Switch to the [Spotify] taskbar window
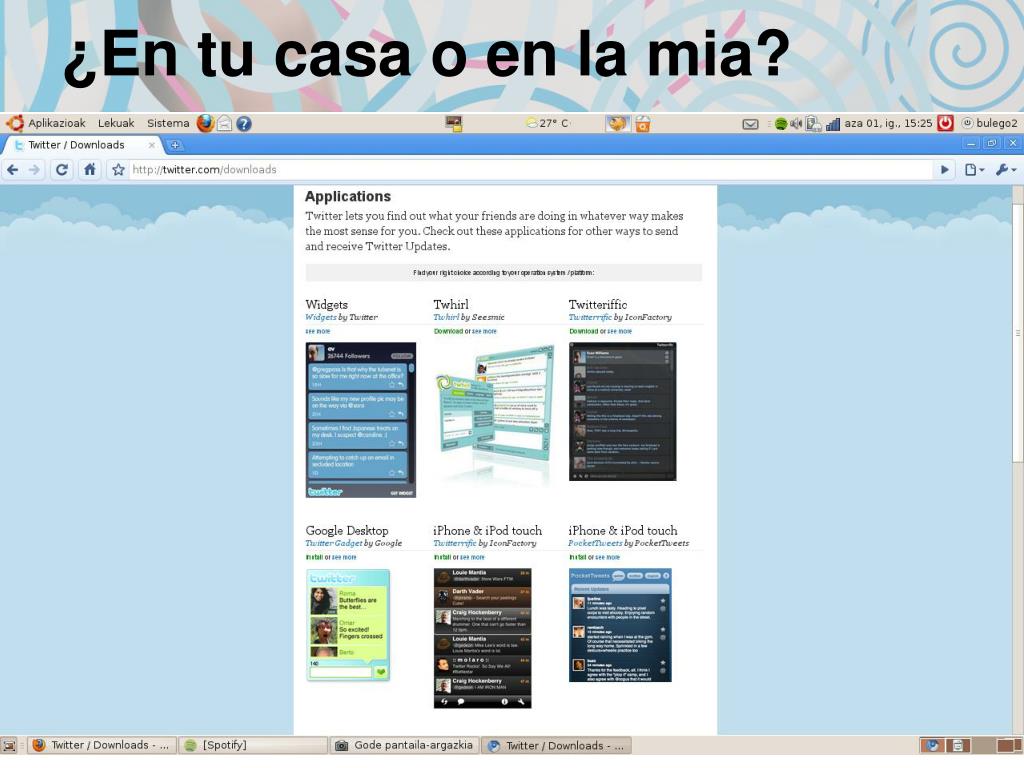This screenshot has height=768, width=1024. [x=253, y=746]
